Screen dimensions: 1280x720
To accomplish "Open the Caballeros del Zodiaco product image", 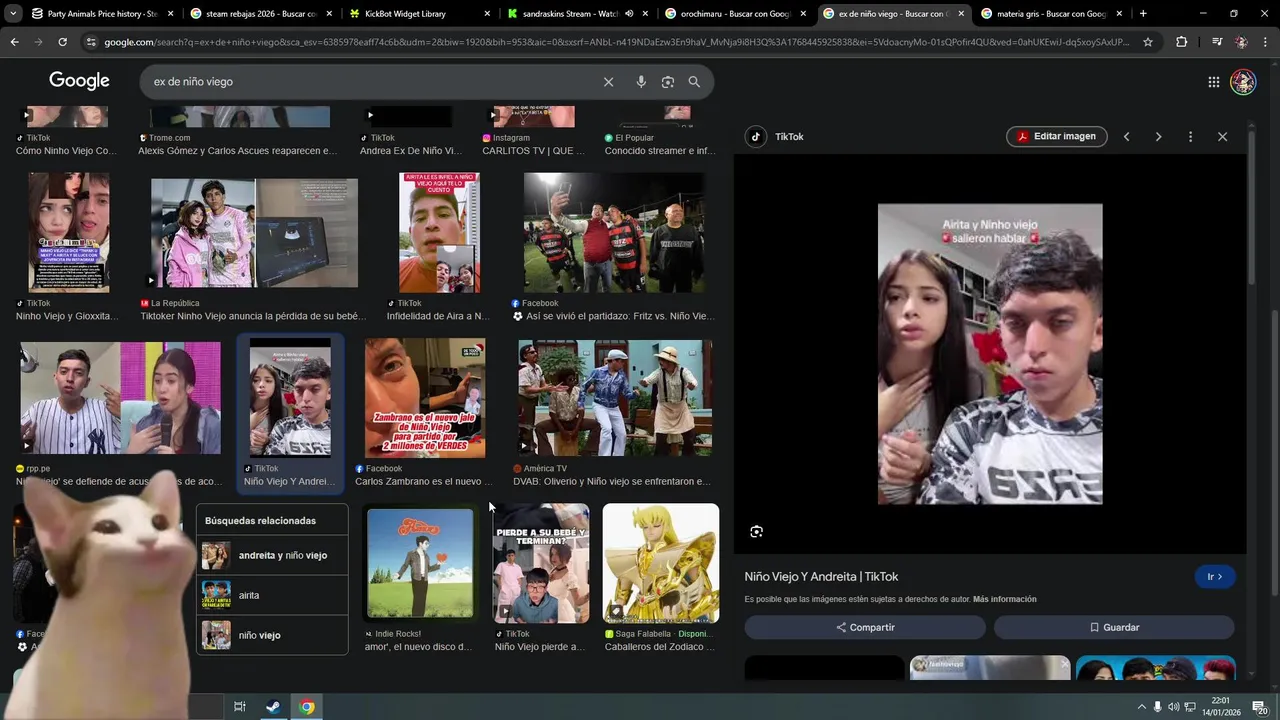I will 661,563.
